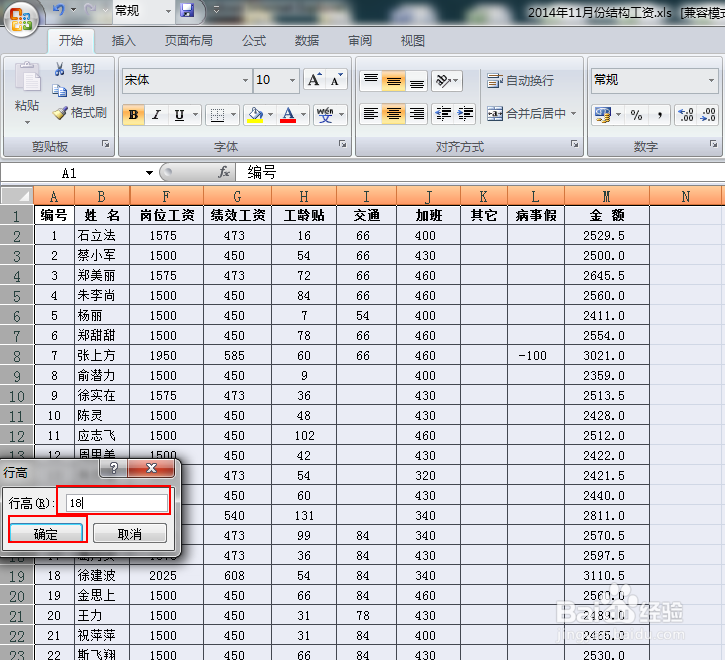Screen dimensions: 725x660
Task: Open the 插入 ribbon tab
Action: [x=123, y=41]
